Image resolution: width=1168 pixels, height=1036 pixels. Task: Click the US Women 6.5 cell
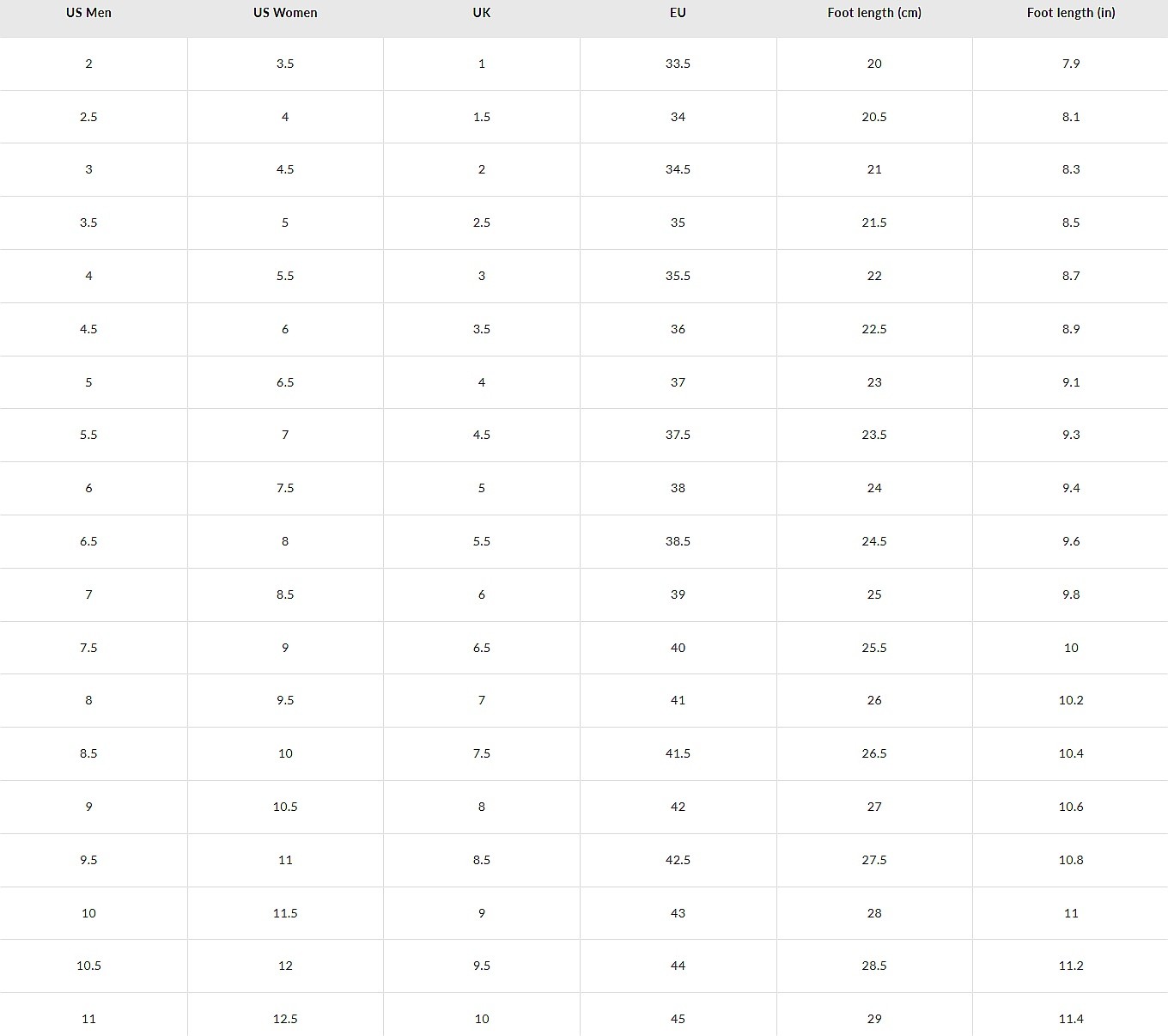pos(285,382)
